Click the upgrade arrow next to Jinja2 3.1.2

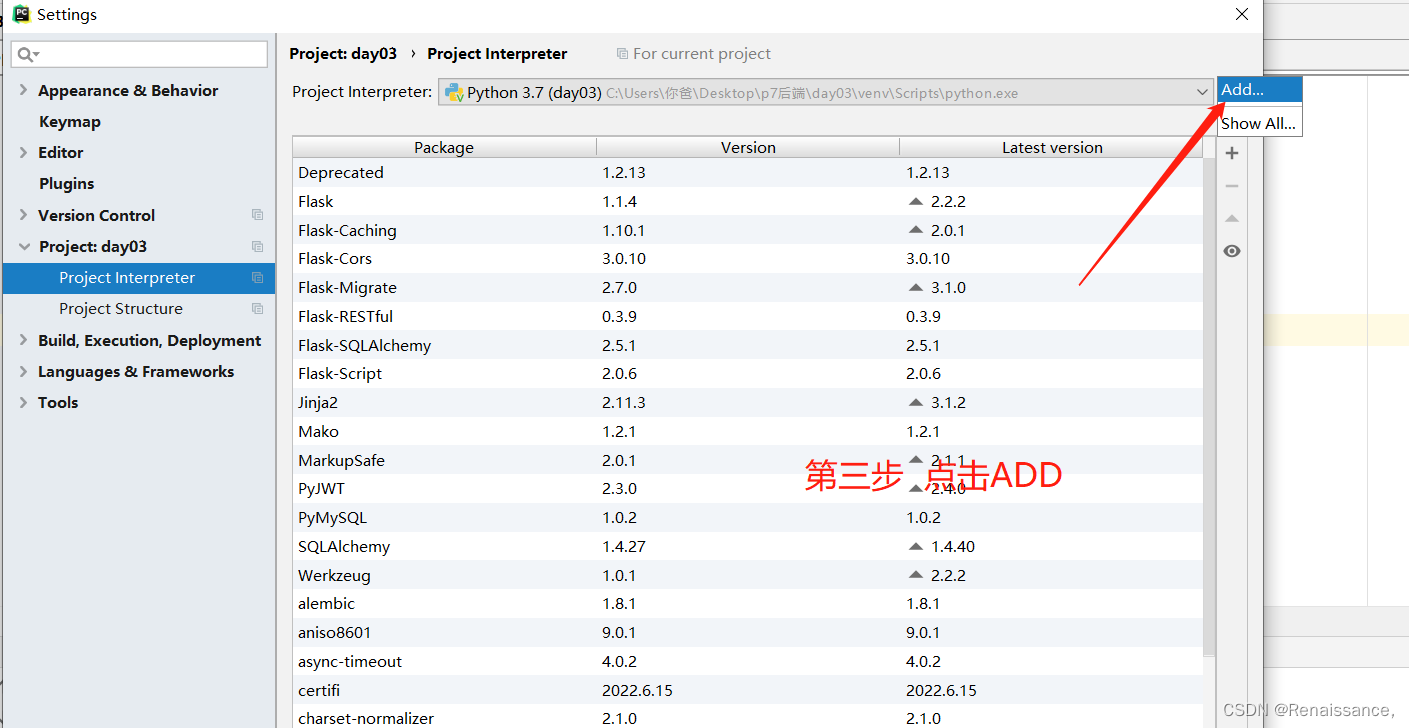pyautogui.click(x=915, y=402)
